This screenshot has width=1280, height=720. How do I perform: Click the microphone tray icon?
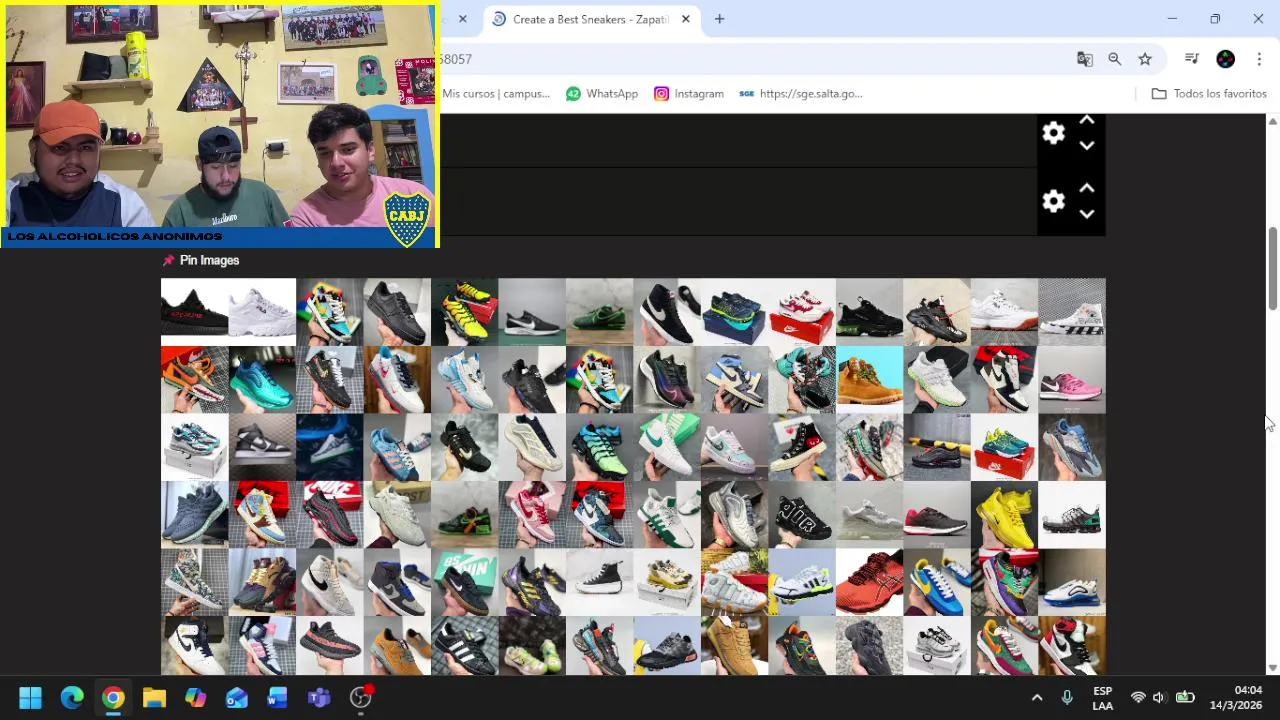1067,698
